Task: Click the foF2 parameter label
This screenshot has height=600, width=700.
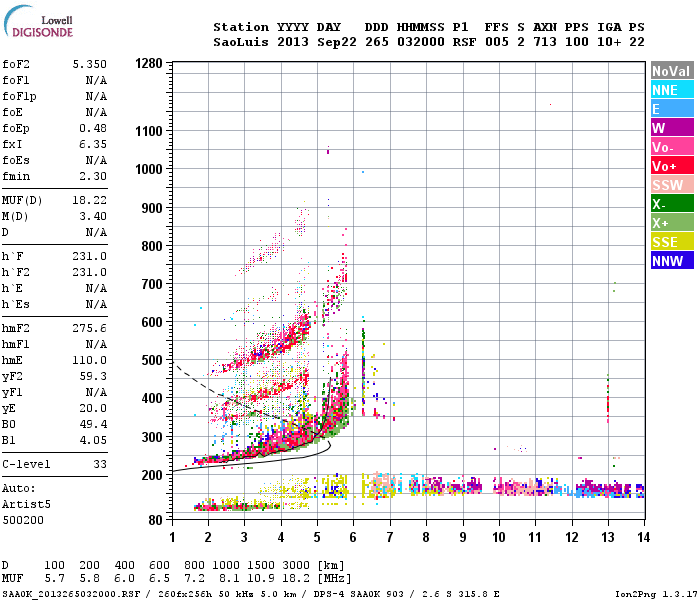Action: (x=16, y=64)
